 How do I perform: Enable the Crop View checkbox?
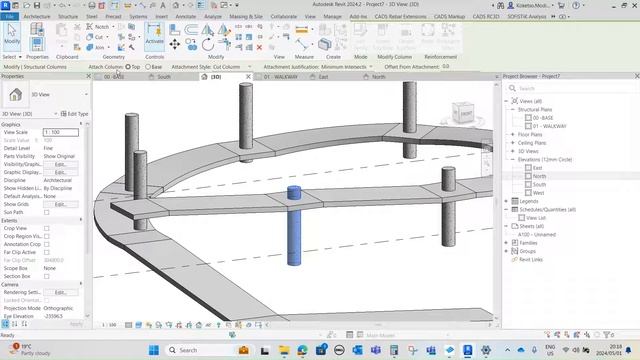click(47, 228)
